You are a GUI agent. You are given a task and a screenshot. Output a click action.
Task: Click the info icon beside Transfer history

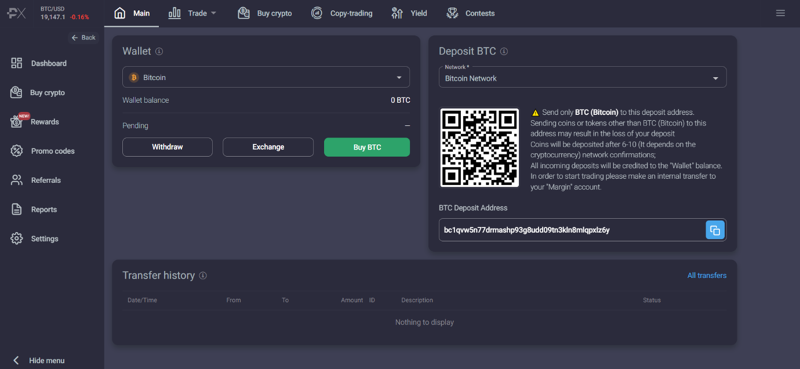[203, 276]
